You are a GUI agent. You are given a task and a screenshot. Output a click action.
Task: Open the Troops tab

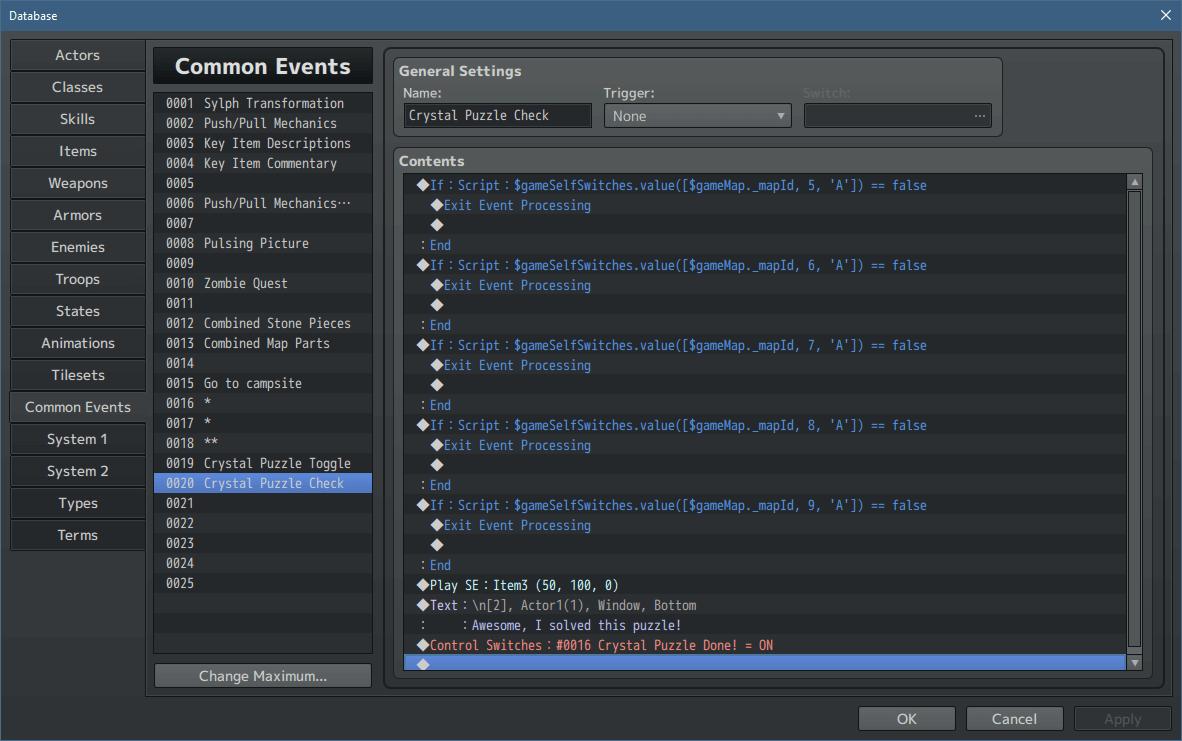point(78,279)
